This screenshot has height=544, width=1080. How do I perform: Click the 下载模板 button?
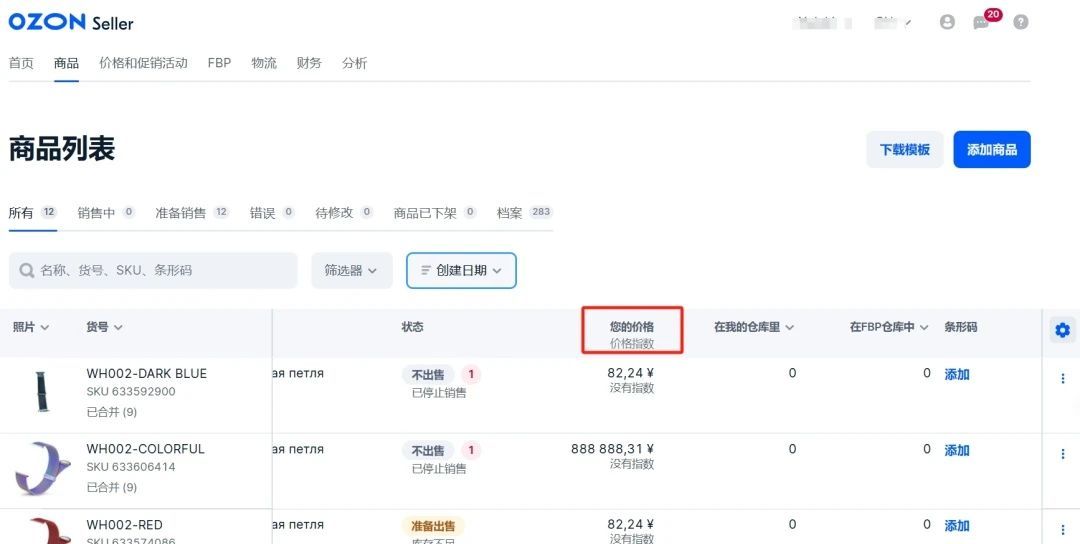[x=904, y=149]
